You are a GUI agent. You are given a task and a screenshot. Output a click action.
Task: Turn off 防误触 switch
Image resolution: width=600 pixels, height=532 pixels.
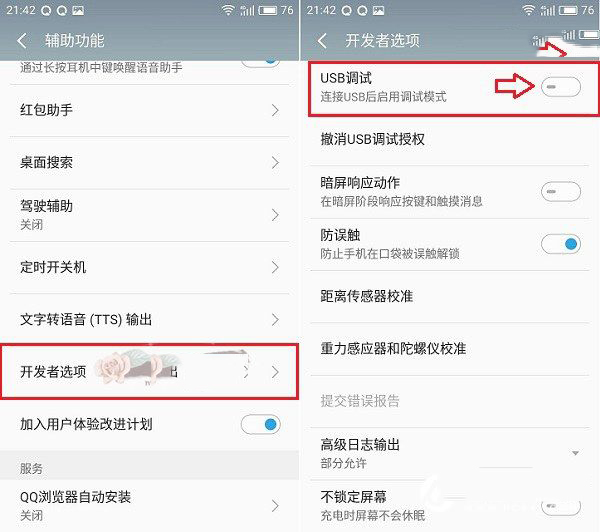[561, 244]
